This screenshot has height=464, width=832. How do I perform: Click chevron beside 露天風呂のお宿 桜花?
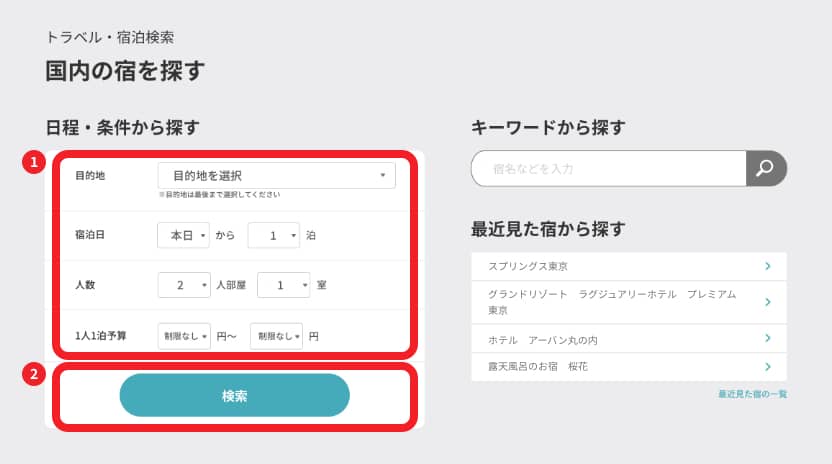[767, 367]
